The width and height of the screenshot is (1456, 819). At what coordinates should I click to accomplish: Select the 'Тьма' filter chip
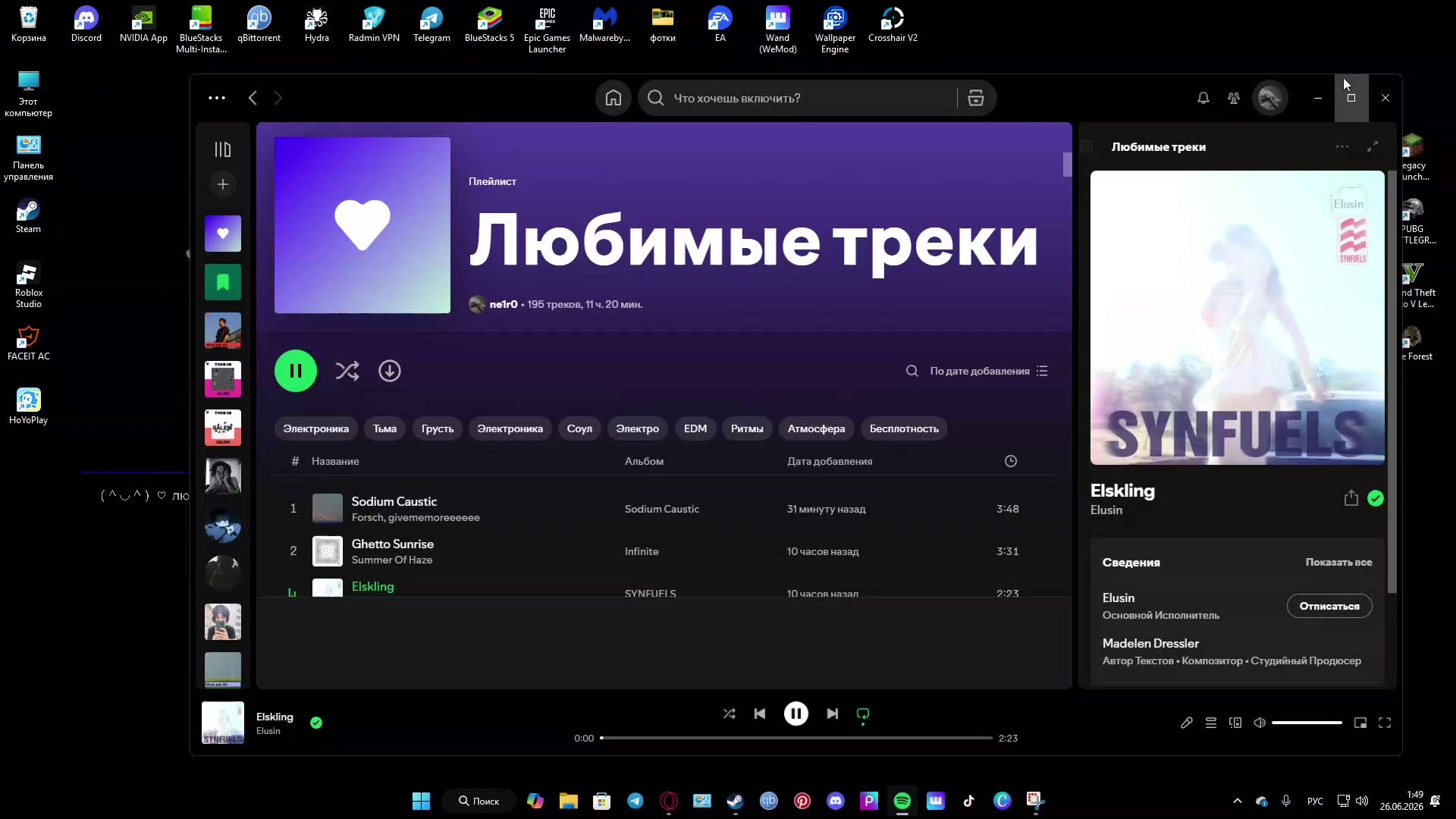pyautogui.click(x=385, y=428)
